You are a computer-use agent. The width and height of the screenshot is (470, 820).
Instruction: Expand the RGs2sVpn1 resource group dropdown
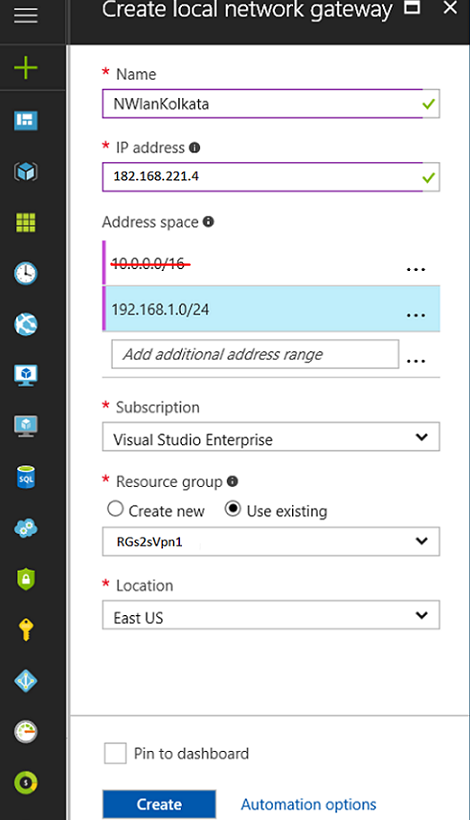pyautogui.click(x=271, y=541)
